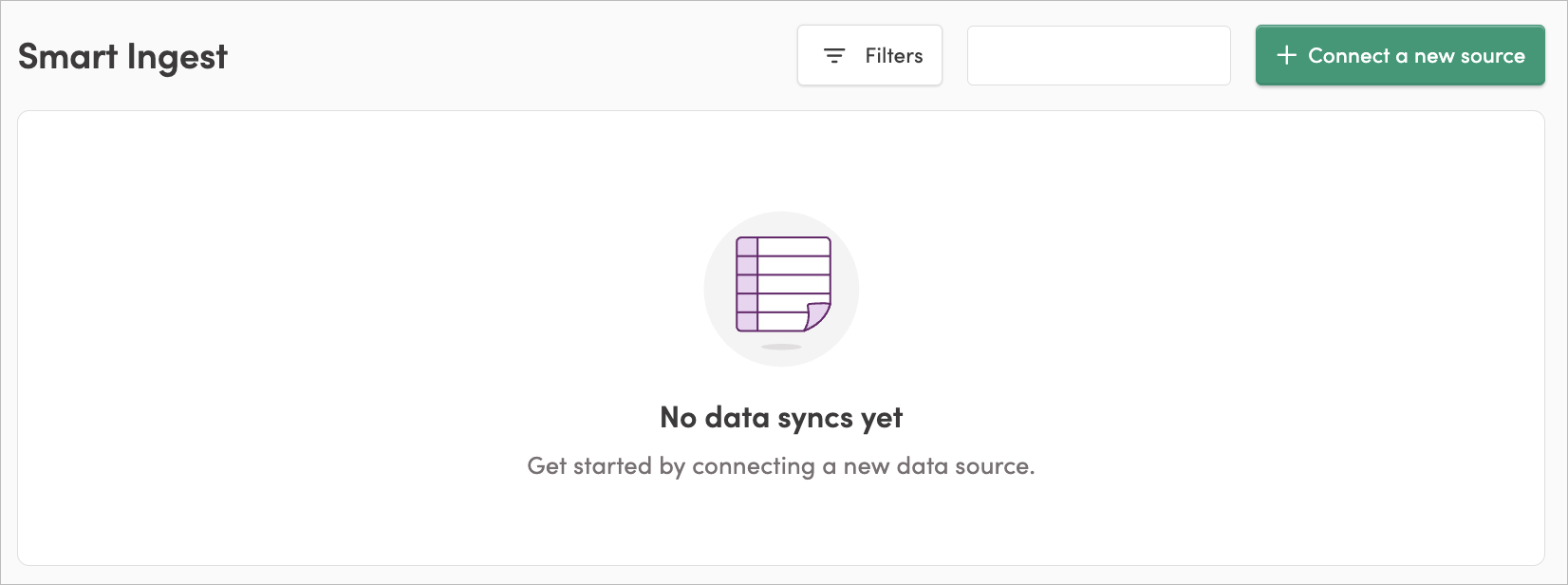Screen dimensions: 1568x585
Task: Click the shaded left column of spreadsheet icon
Action: (747, 284)
